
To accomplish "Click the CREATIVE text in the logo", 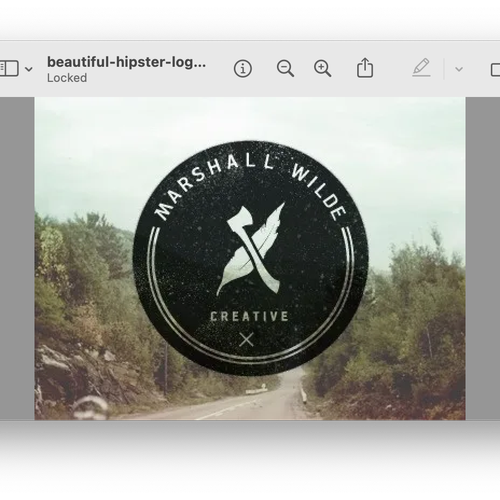I will point(249,316).
